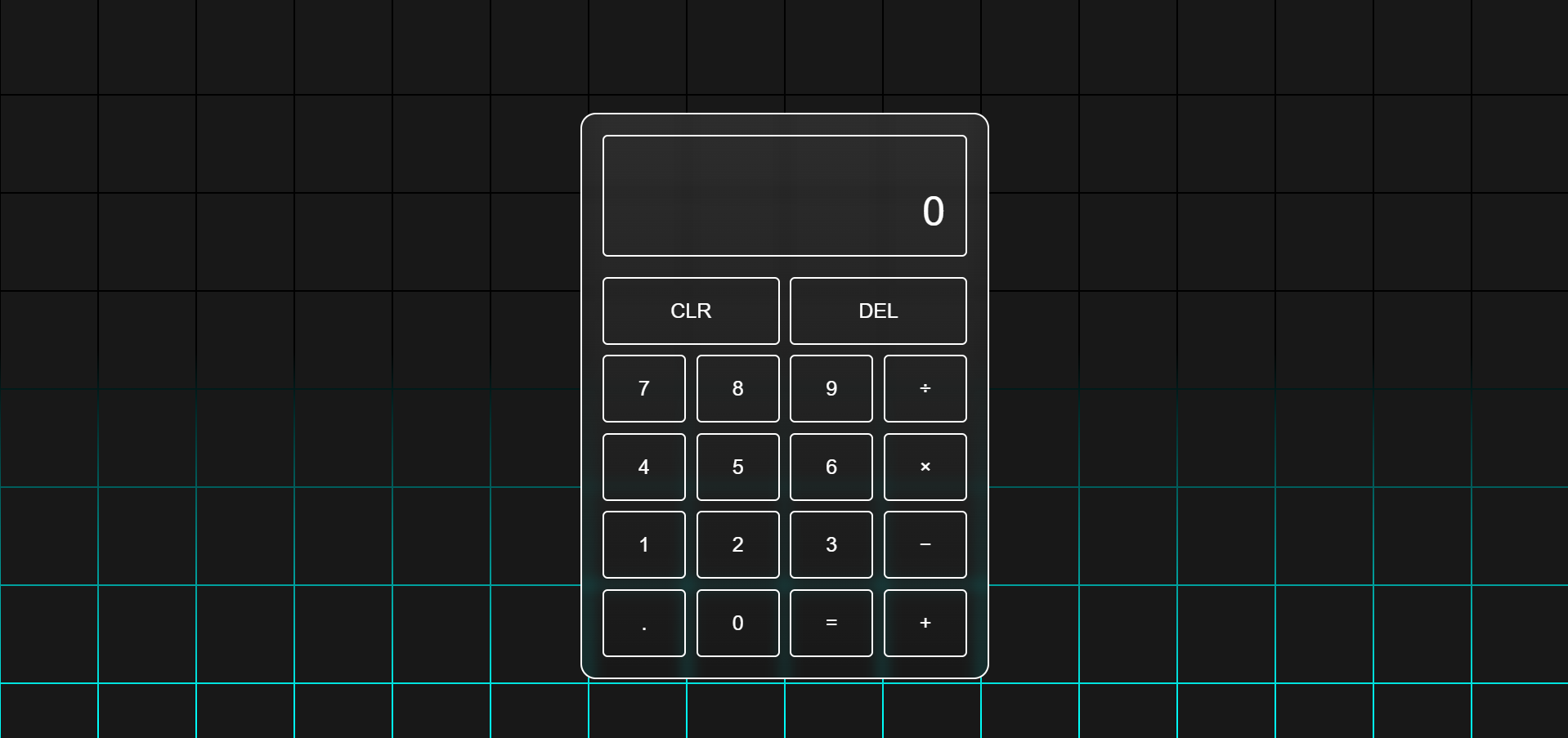1568x738 pixels.
Task: Select the number 9 key
Action: coord(831,388)
